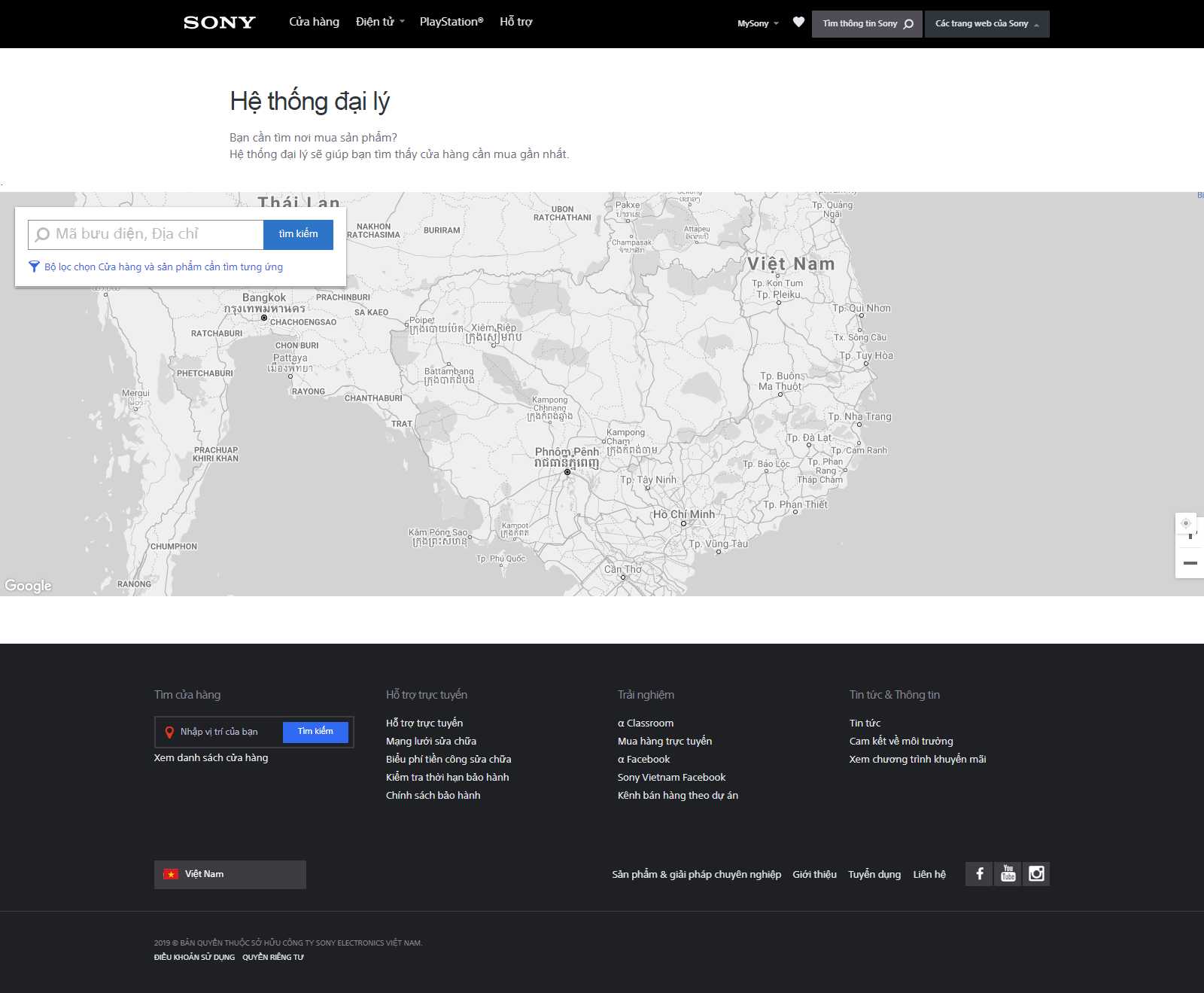The image size is (1204, 993).
Task: Click the my location map icon
Action: (x=1186, y=523)
